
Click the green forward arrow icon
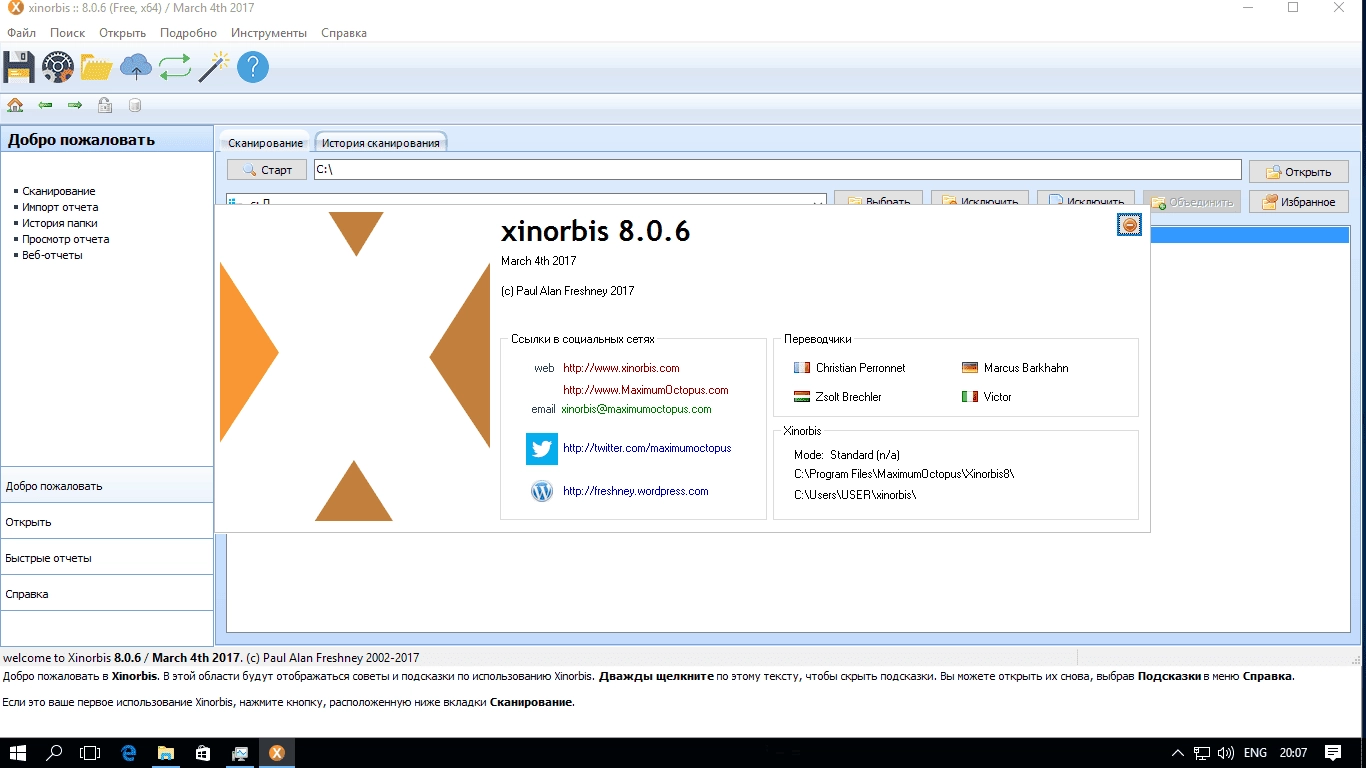pyautogui.click(x=75, y=105)
